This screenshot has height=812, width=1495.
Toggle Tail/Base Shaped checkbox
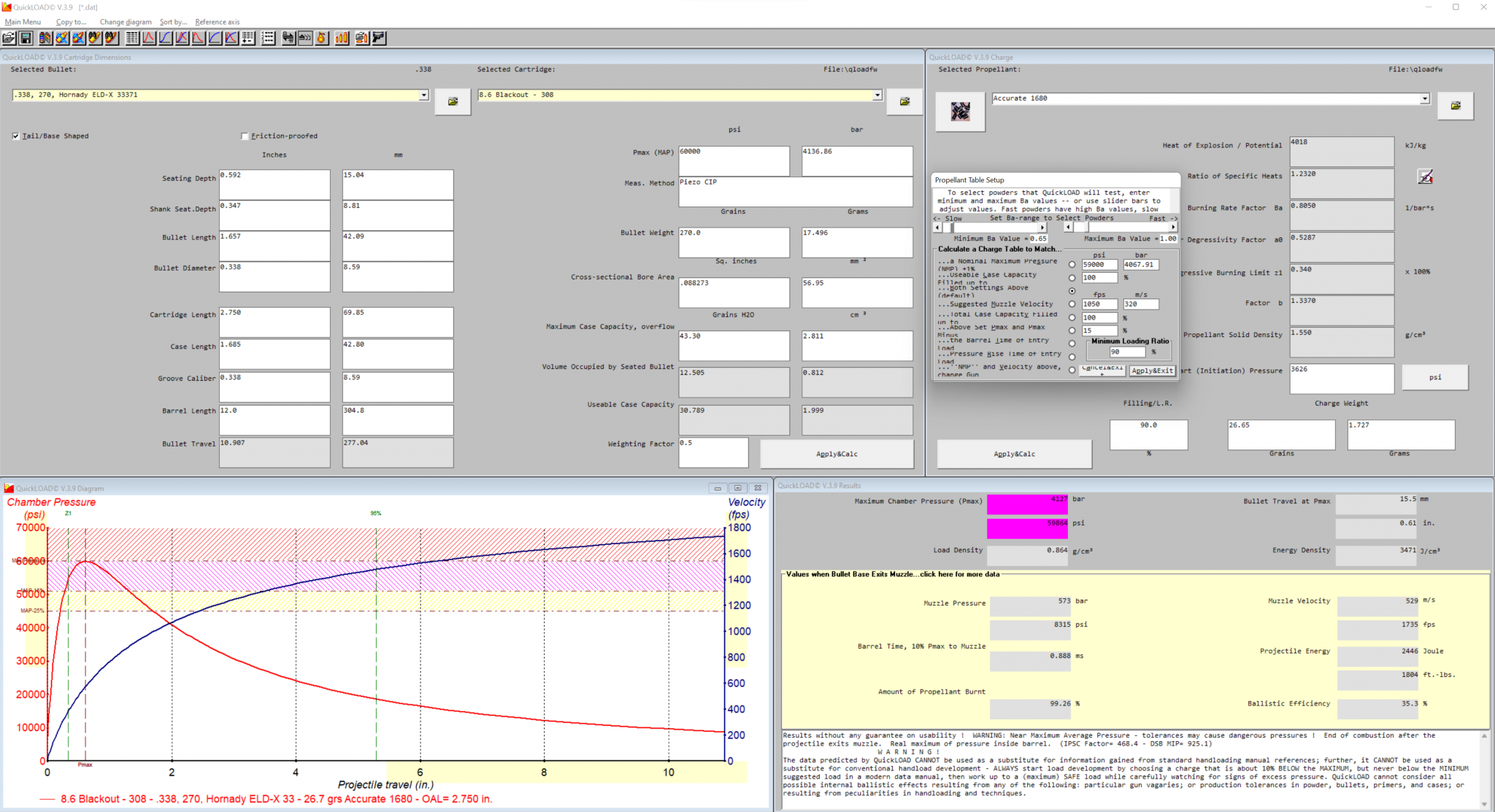point(15,136)
